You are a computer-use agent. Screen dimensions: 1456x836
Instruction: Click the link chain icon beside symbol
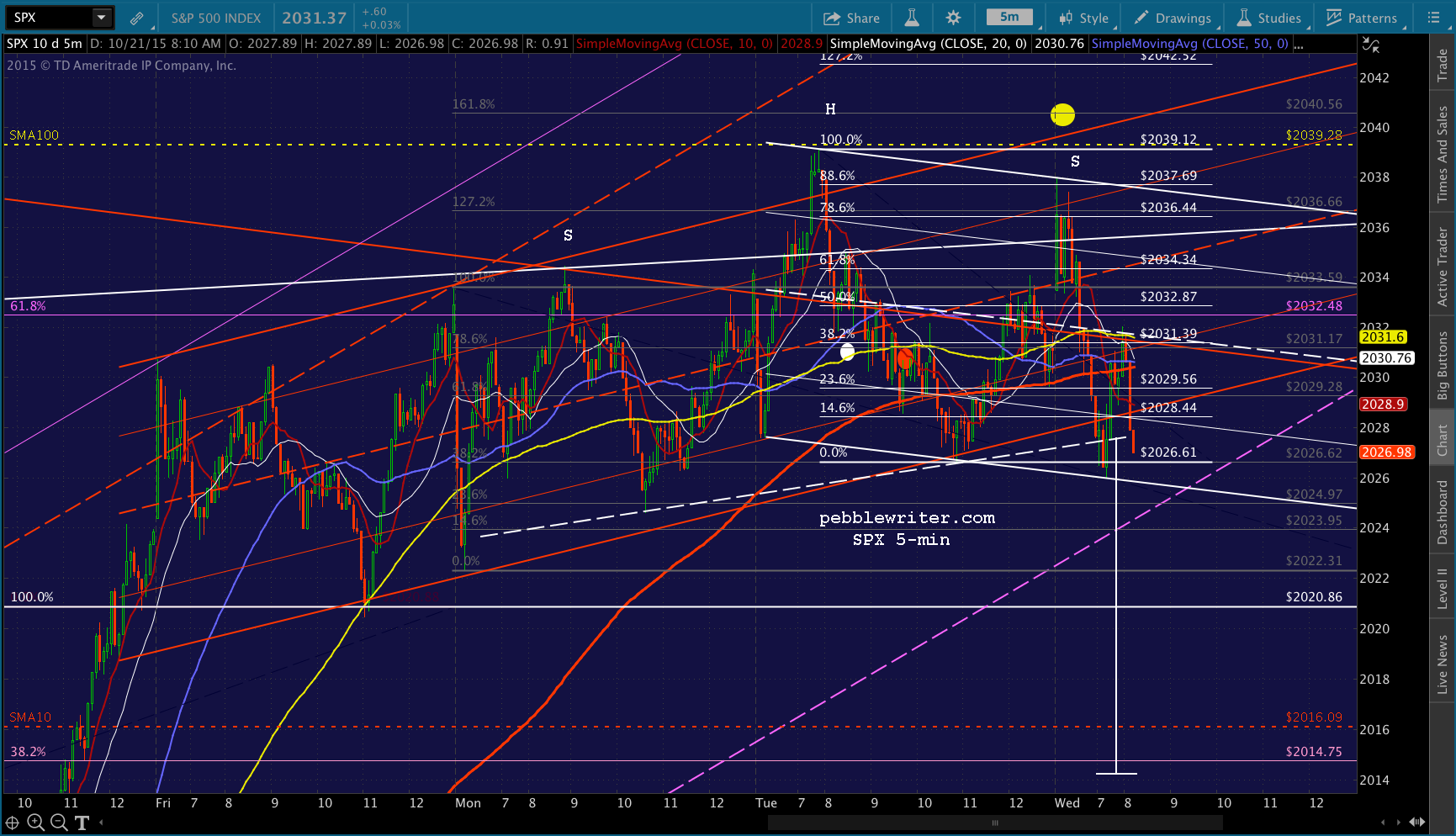[x=136, y=18]
